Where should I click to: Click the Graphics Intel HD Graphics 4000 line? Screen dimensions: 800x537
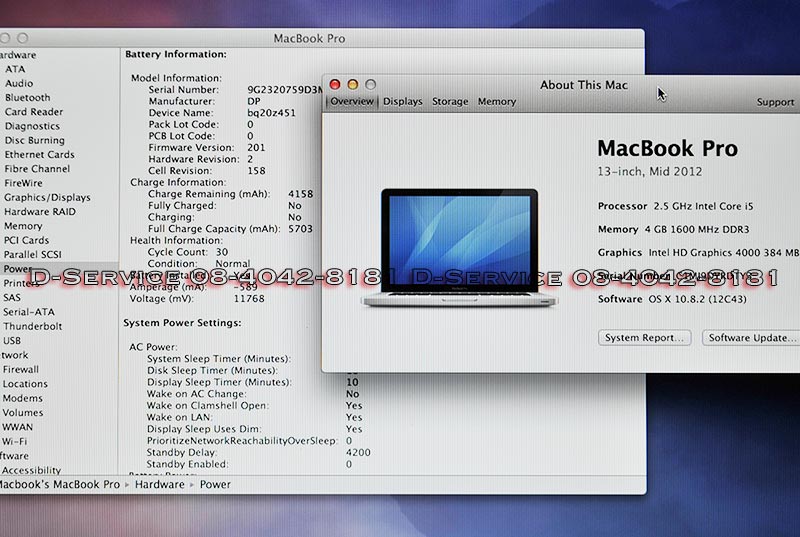point(698,252)
